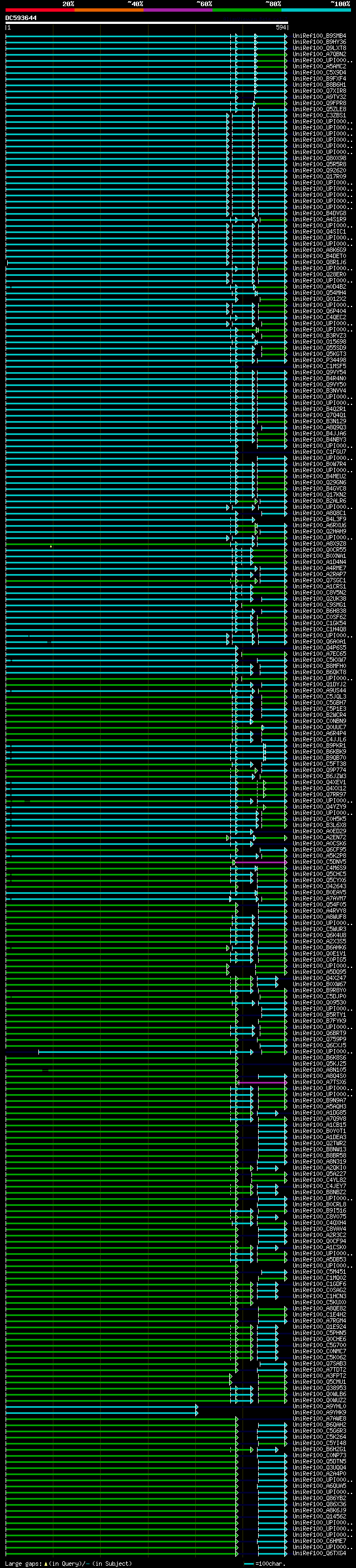Open hit UniRef100_Q9LXT8
Screen dimensions: 356x1568
coord(319,48)
